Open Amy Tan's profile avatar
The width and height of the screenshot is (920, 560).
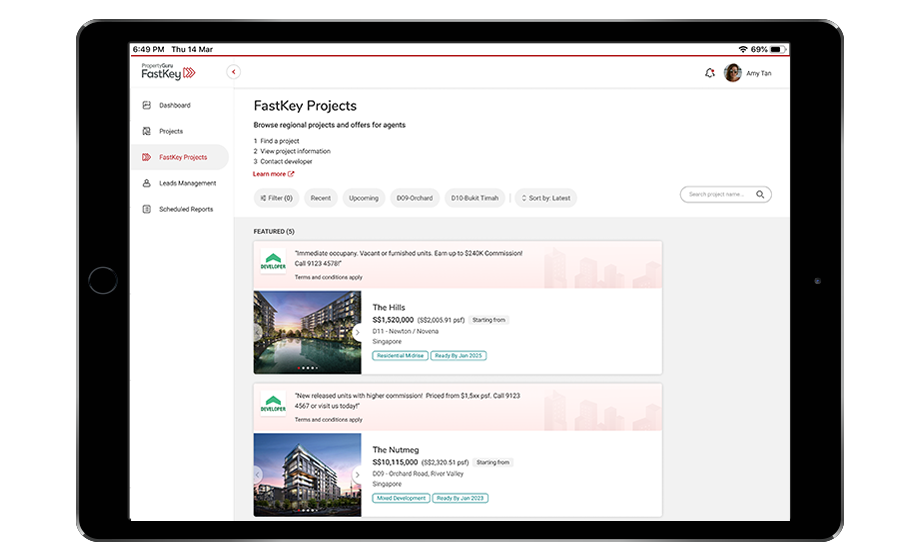pyautogui.click(x=732, y=73)
